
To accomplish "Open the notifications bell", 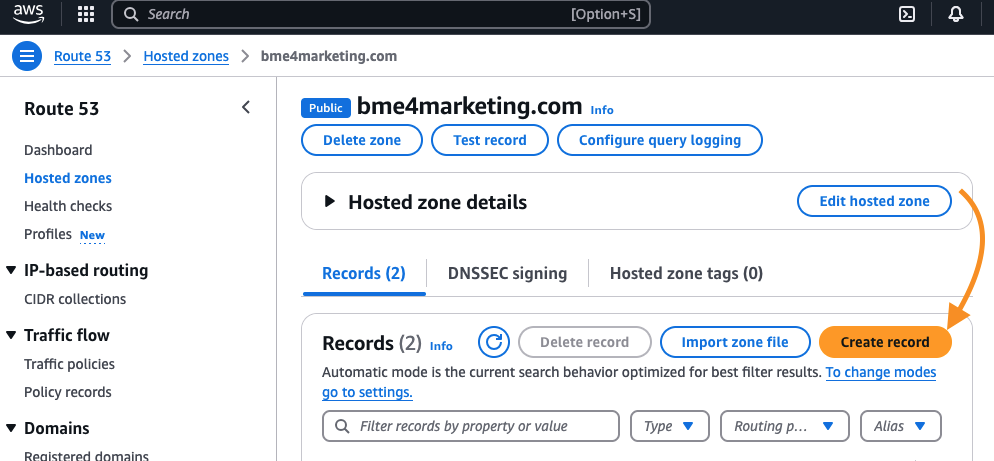I will [956, 14].
